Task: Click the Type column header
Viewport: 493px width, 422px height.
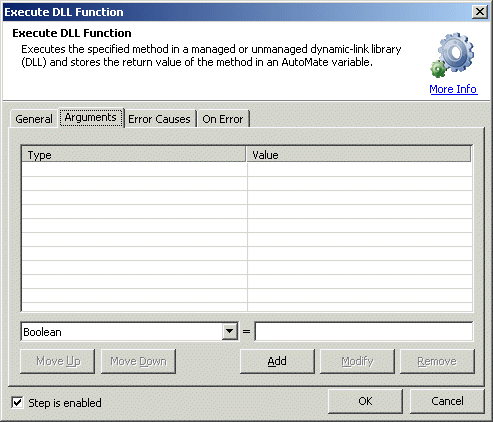Action: [x=134, y=155]
